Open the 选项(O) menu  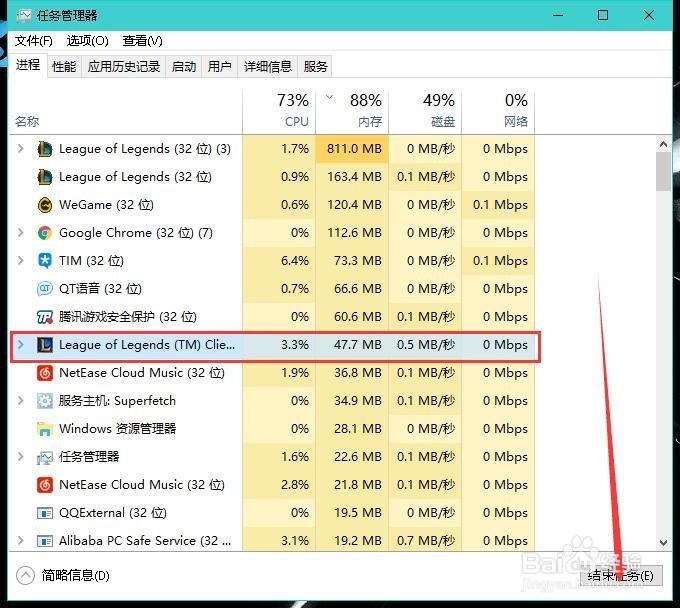[x=87, y=41]
